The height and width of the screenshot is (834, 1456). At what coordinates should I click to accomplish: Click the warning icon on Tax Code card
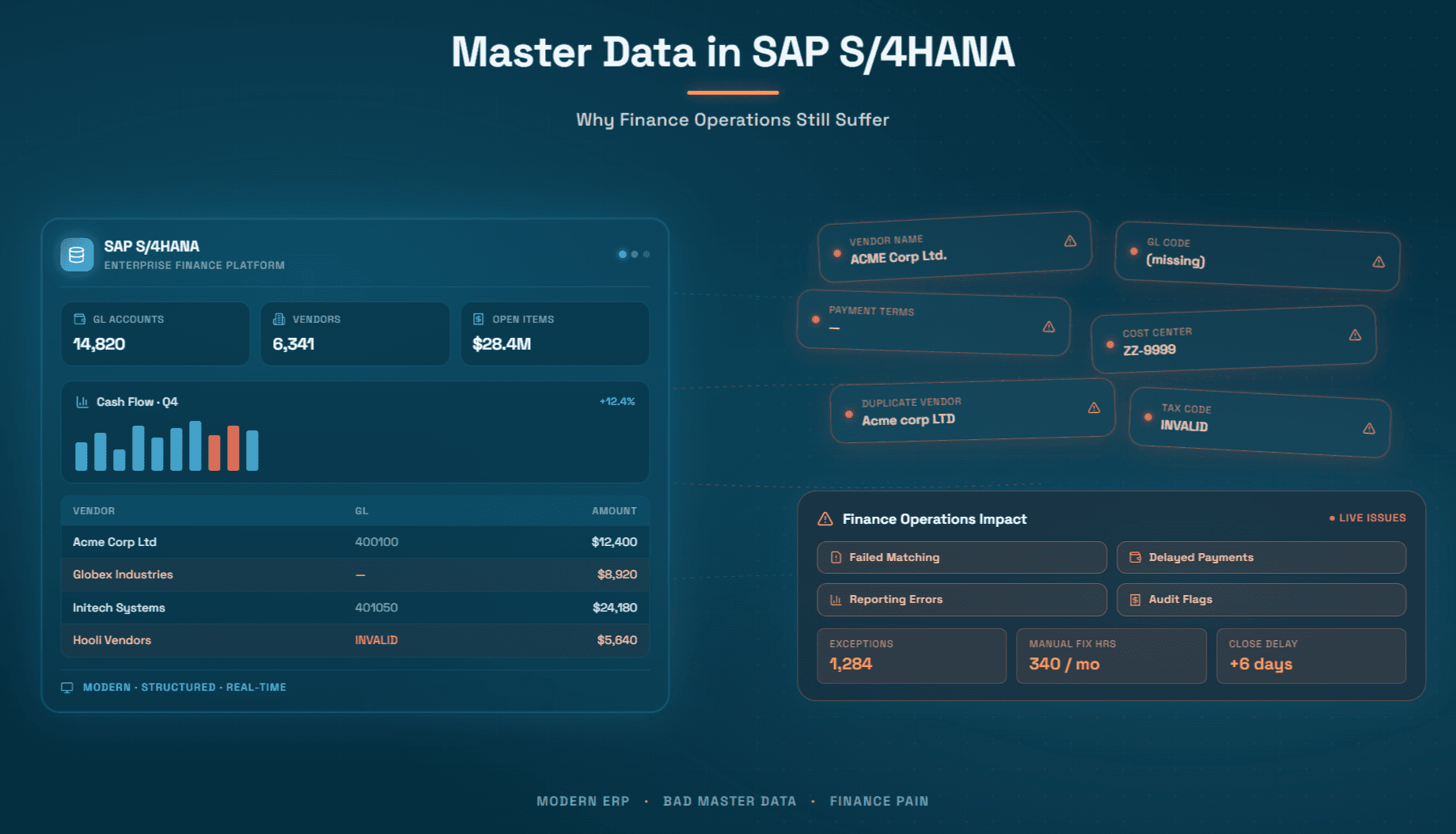coord(1369,429)
